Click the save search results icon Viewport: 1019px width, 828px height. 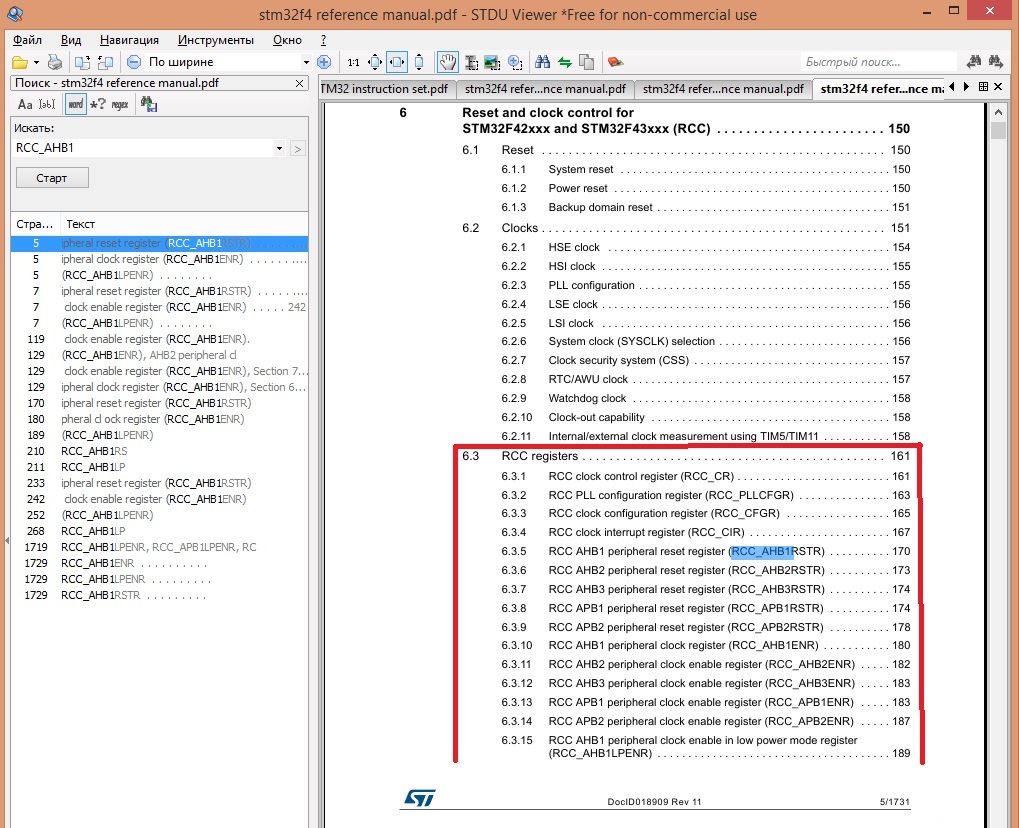coord(149,104)
